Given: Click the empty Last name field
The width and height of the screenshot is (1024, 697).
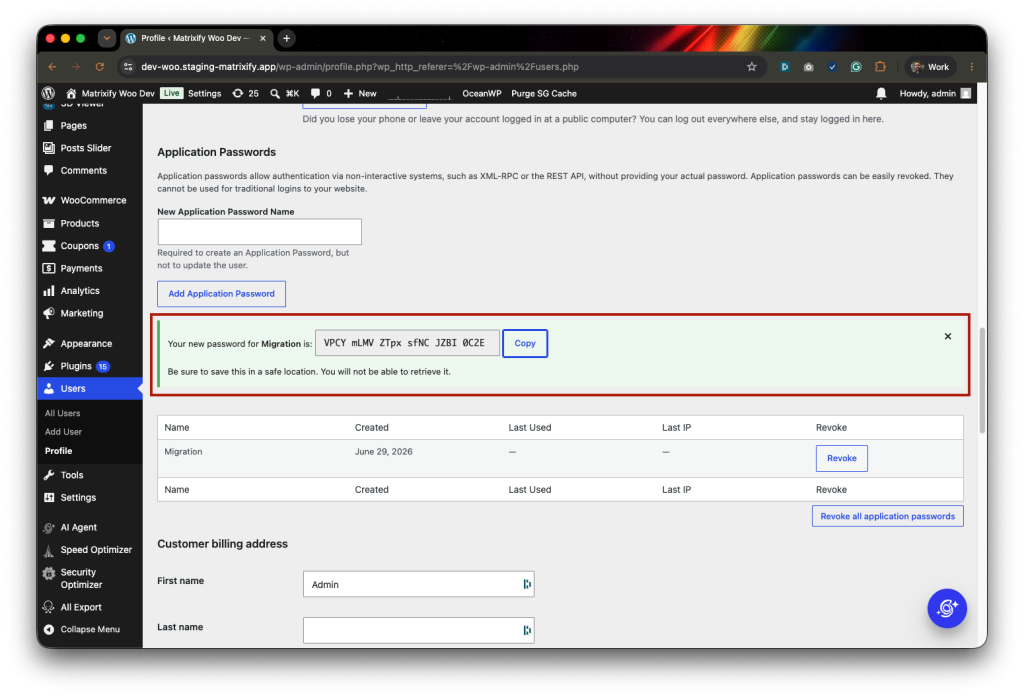Looking at the screenshot, I should pos(419,630).
